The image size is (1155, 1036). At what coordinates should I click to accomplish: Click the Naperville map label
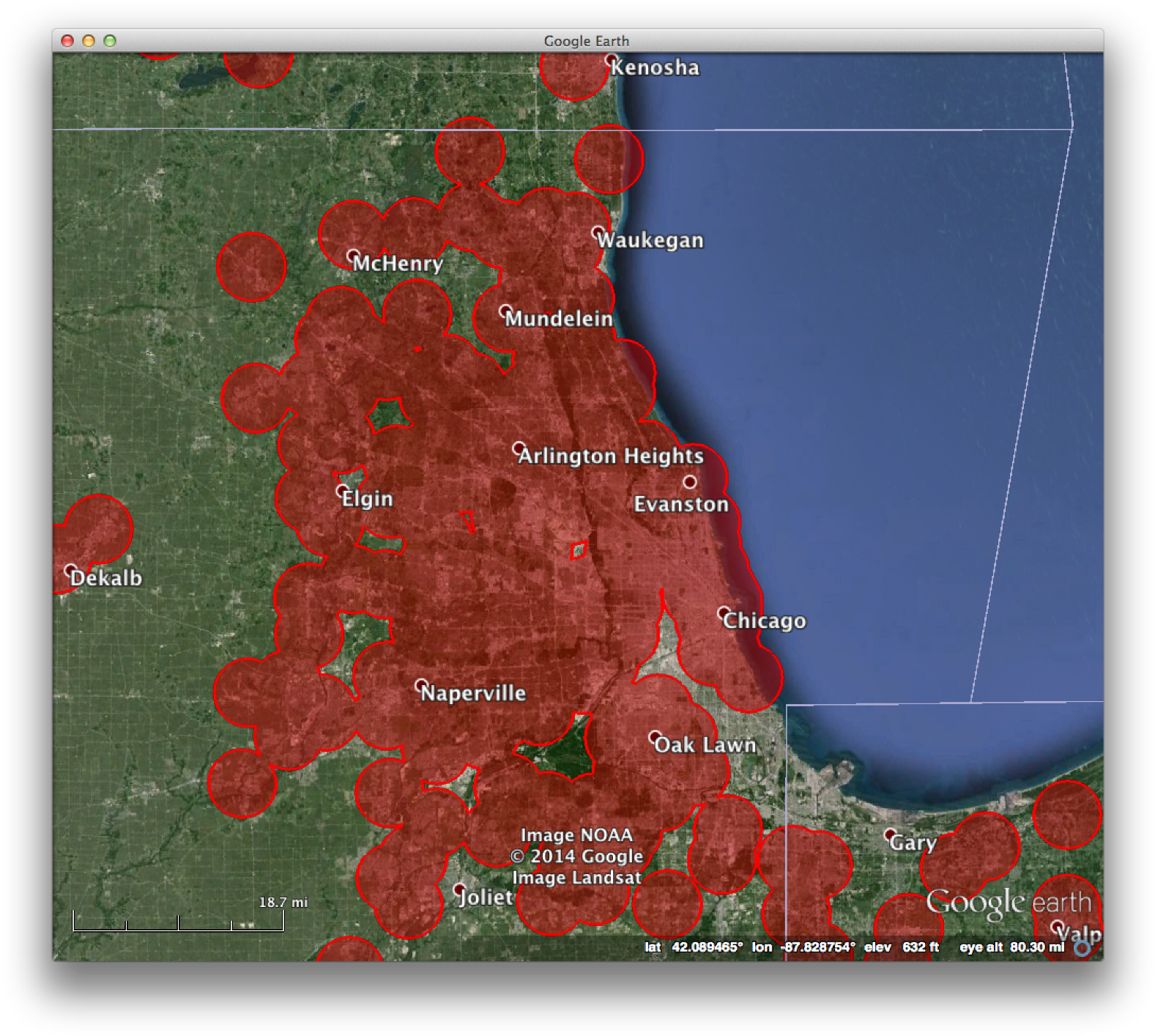(x=473, y=693)
